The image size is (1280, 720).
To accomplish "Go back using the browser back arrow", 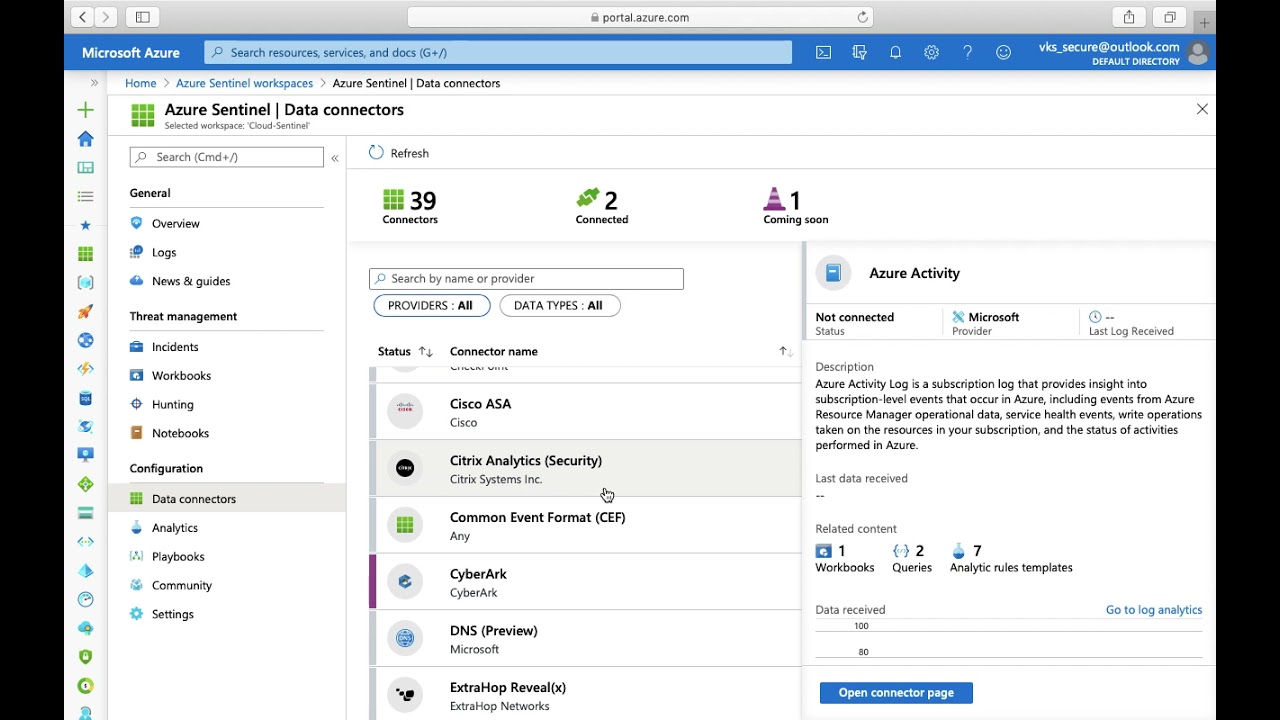I will click(x=82, y=17).
